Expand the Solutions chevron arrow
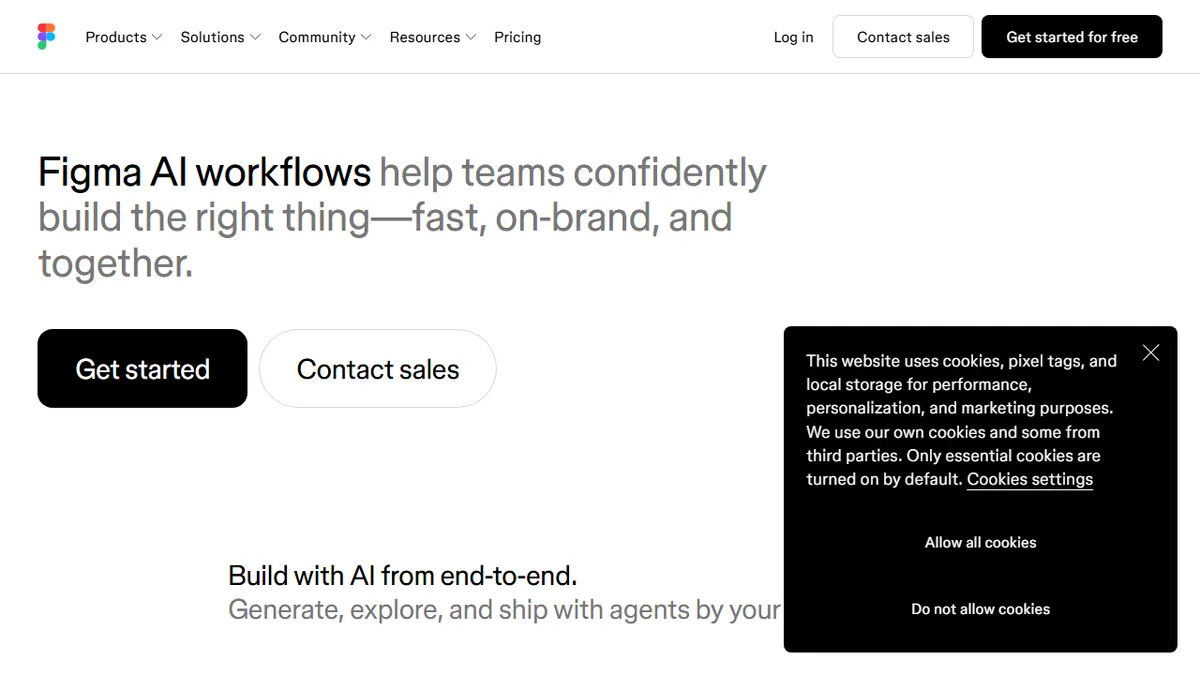 pos(255,37)
